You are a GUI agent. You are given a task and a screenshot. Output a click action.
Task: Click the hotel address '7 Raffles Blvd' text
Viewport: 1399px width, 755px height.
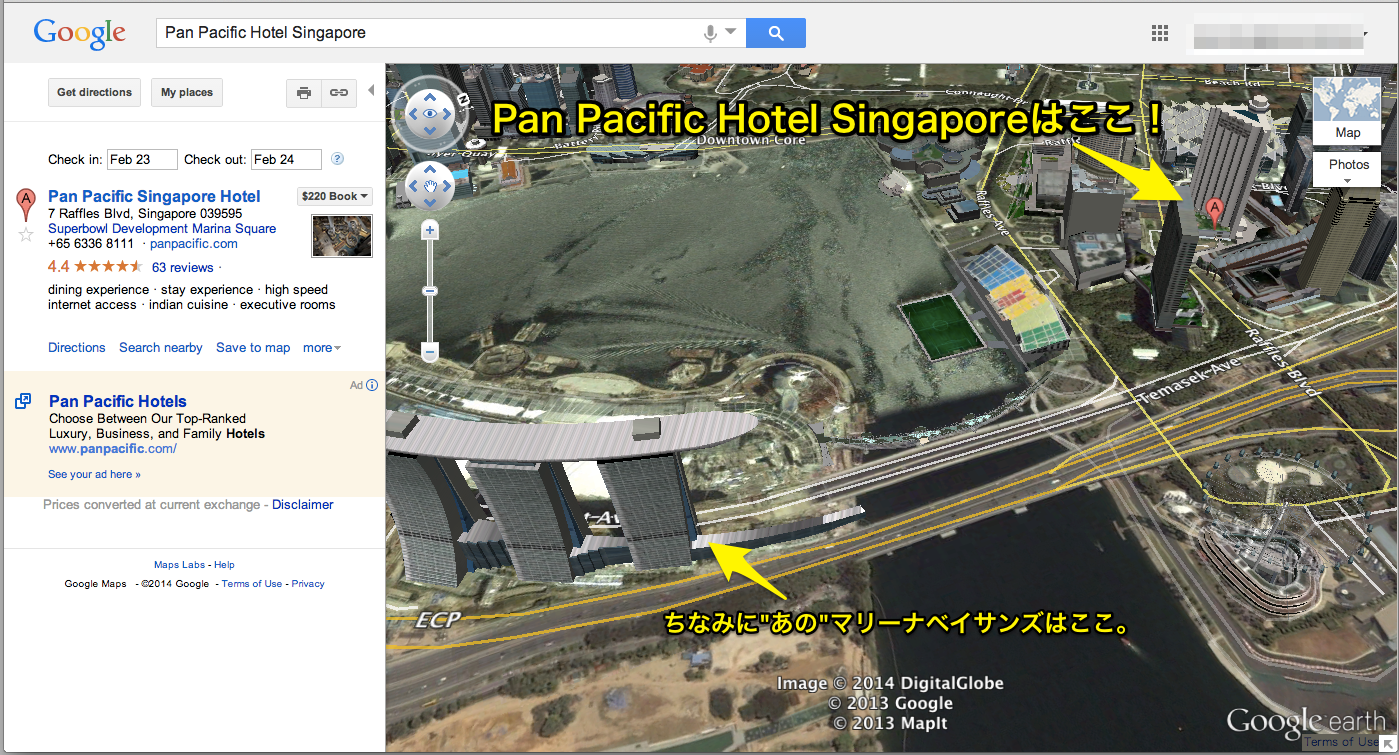pyautogui.click(x=145, y=214)
